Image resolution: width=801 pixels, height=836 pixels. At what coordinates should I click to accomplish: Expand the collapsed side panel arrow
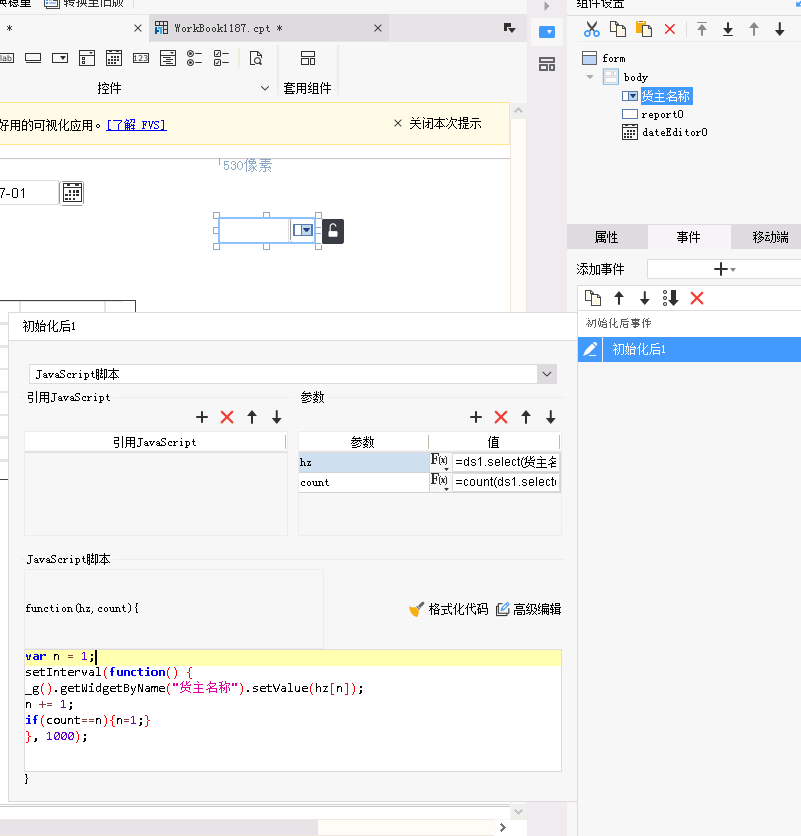(547, 6)
